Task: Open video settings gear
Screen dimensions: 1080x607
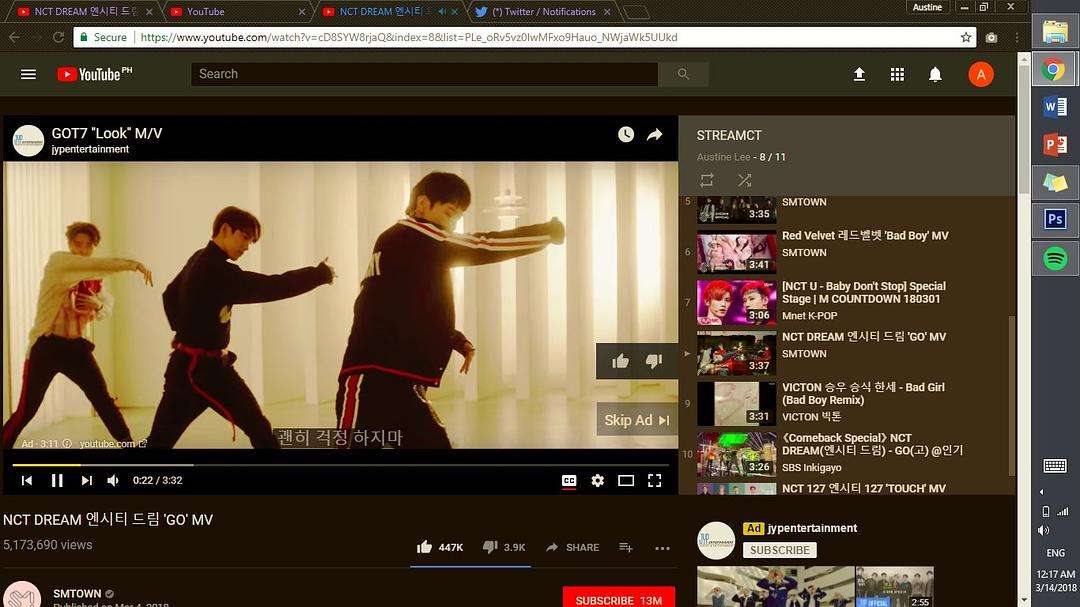Action: click(597, 480)
